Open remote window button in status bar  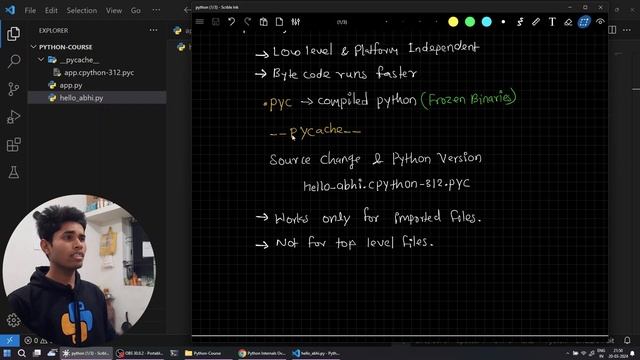tap(10, 340)
